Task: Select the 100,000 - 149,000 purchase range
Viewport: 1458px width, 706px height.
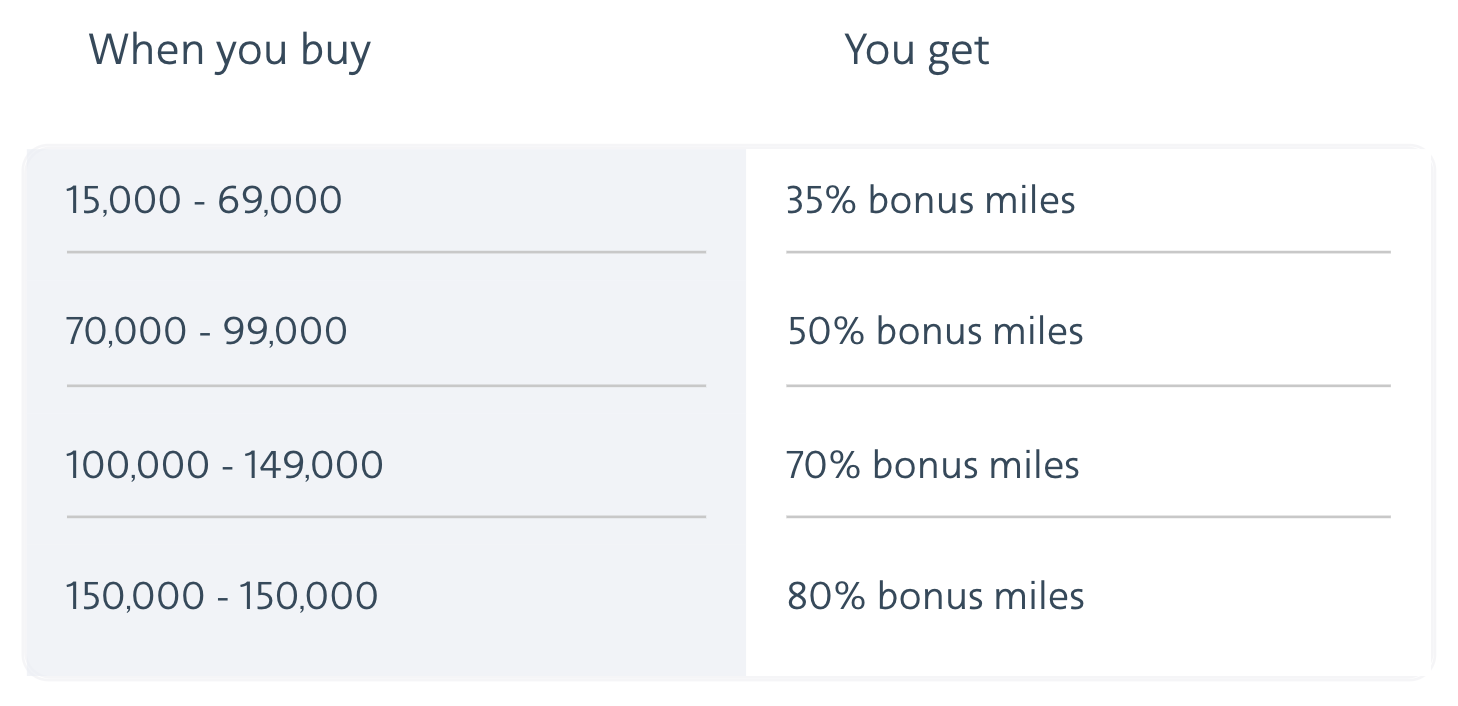Action: (x=224, y=465)
